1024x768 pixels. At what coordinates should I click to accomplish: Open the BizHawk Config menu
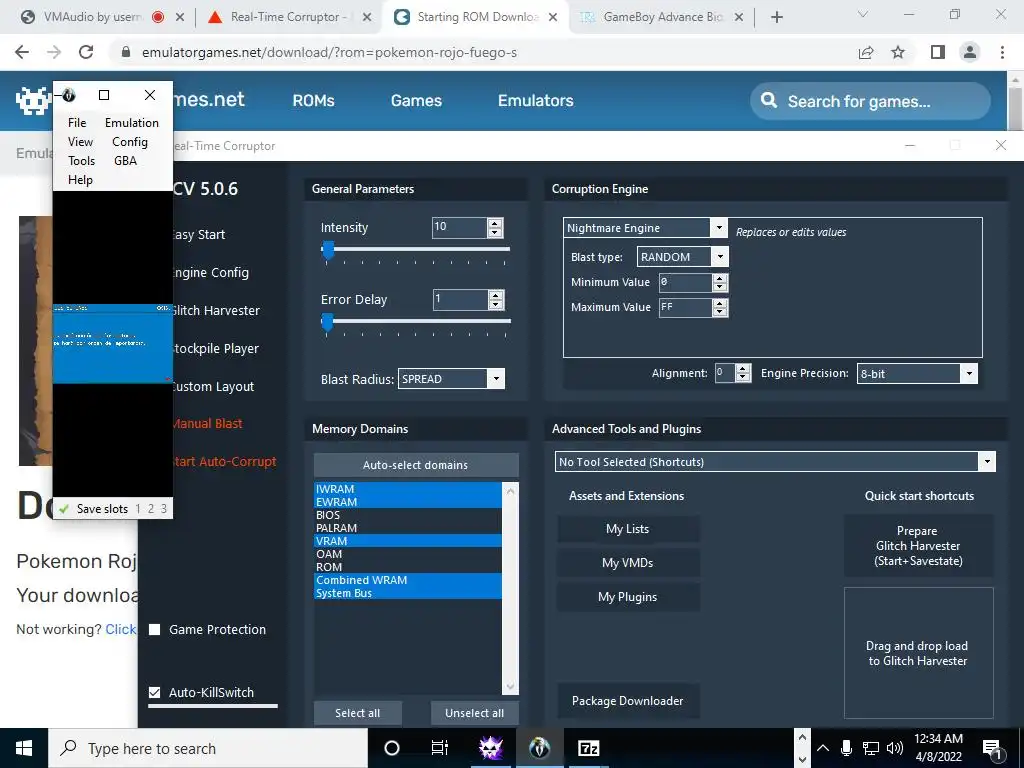pos(130,142)
